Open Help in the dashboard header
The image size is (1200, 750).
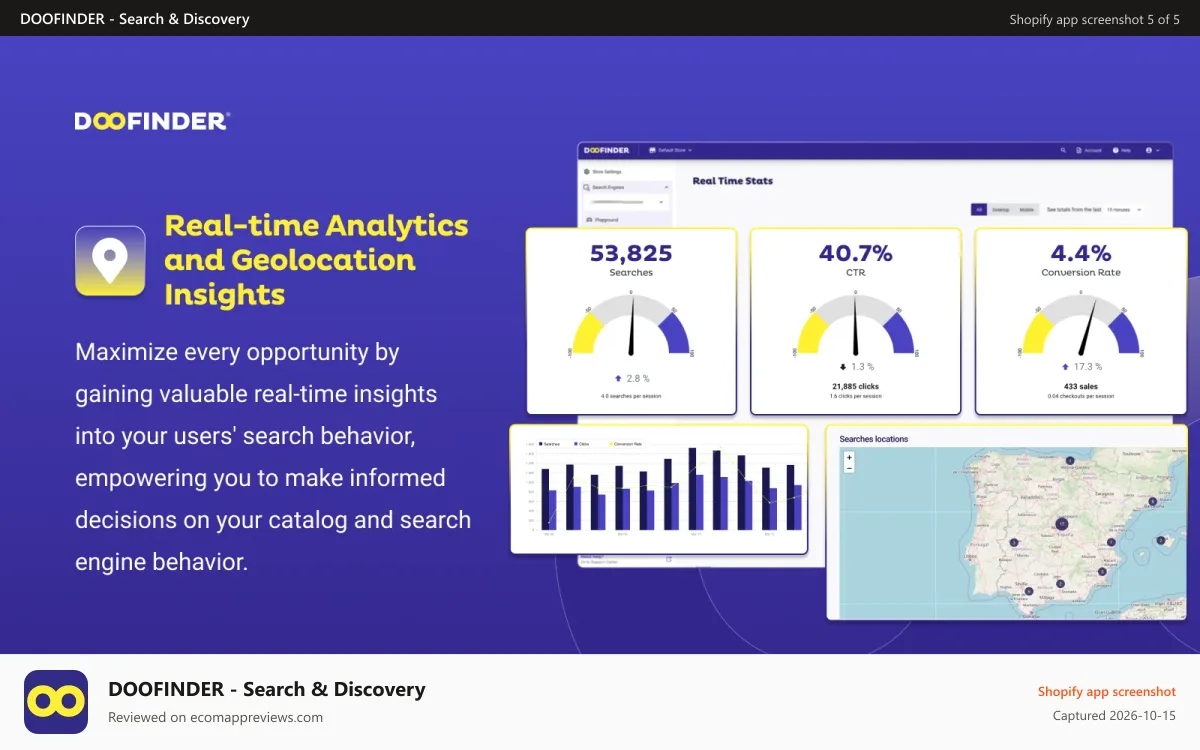(x=1121, y=150)
